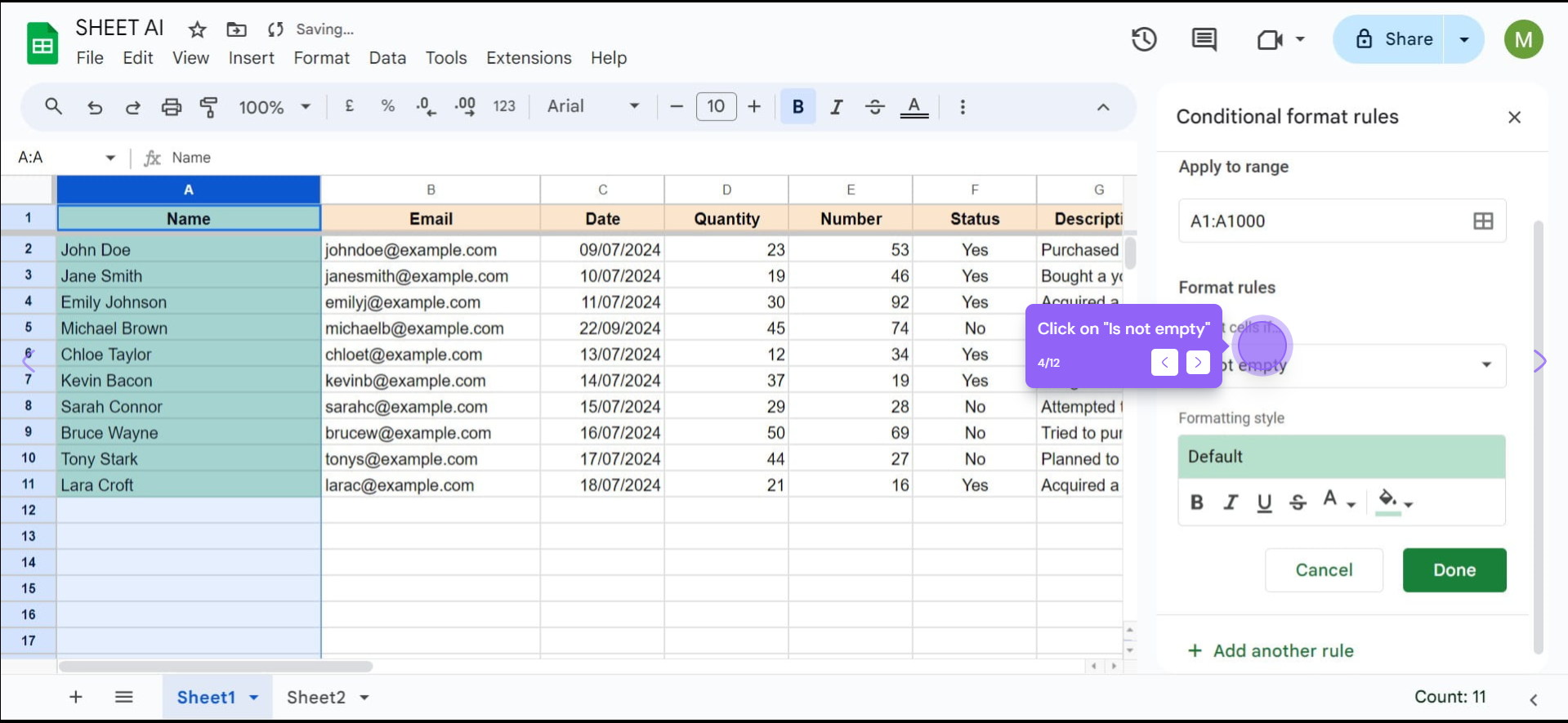
Task: Add a new sheet with plus
Action: [x=75, y=697]
